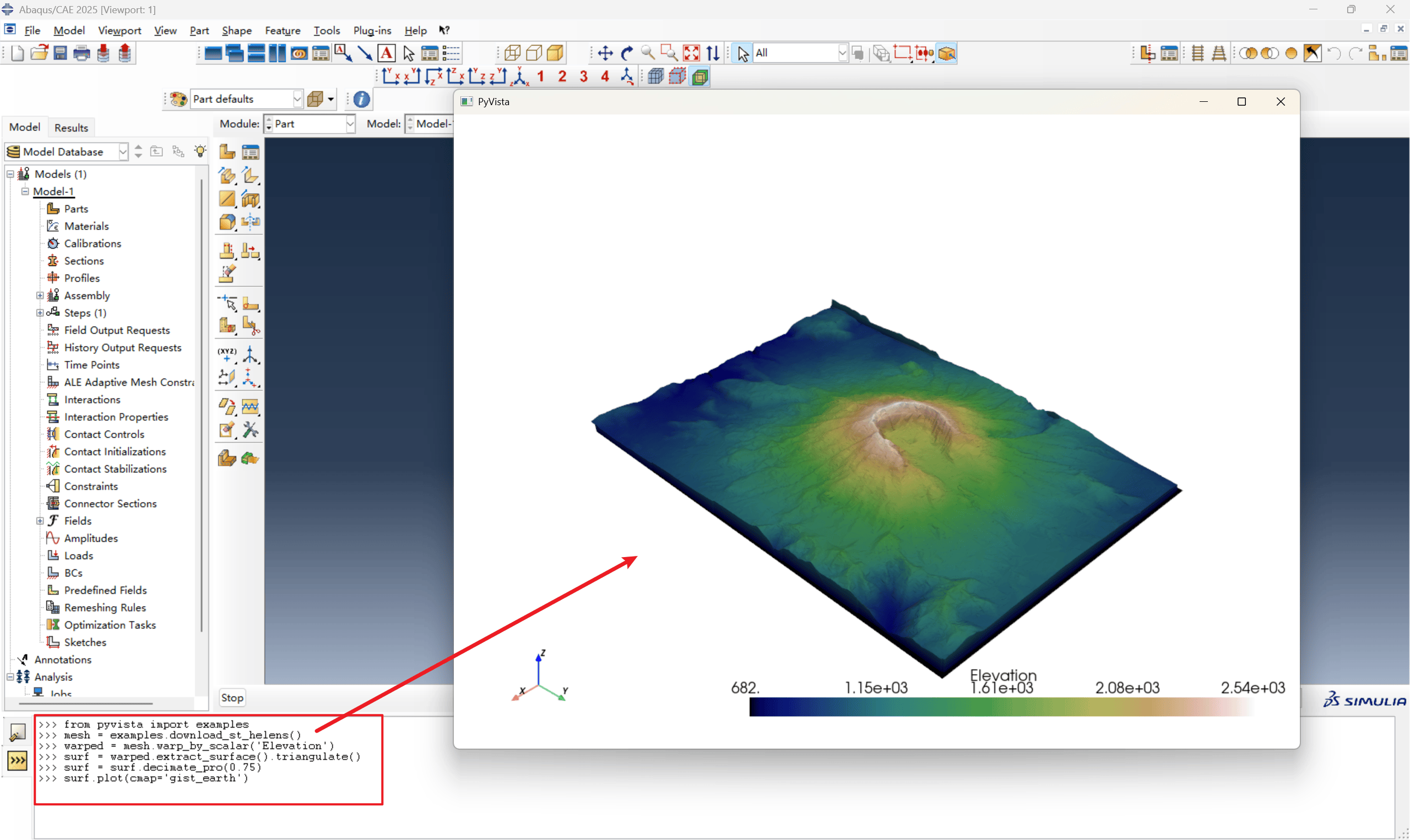Open the File menu
Screen dimensions: 1410x840
32,31
